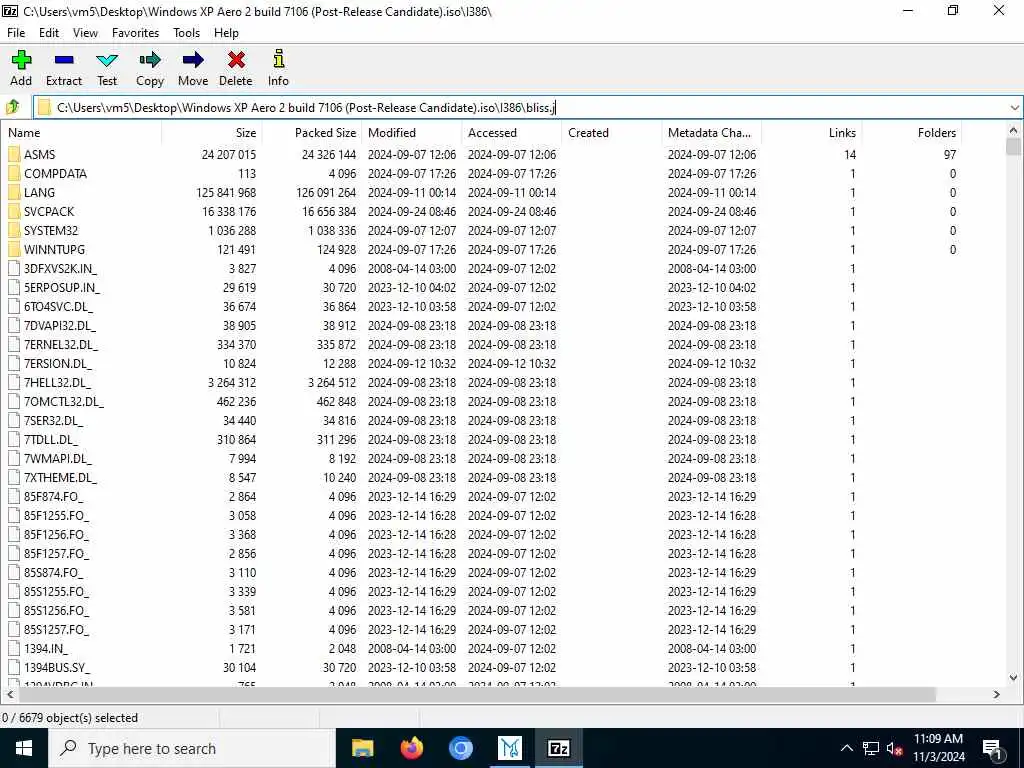1024x768 pixels.
Task: Sort by Folders column header
Action: tap(911, 133)
